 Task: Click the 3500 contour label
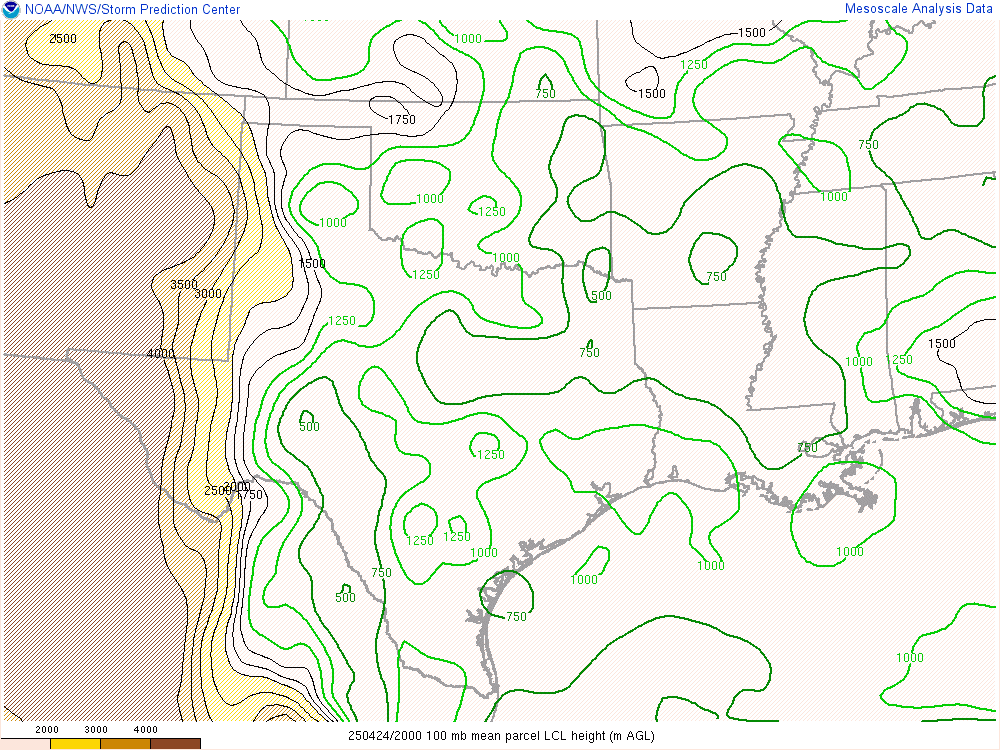point(184,285)
